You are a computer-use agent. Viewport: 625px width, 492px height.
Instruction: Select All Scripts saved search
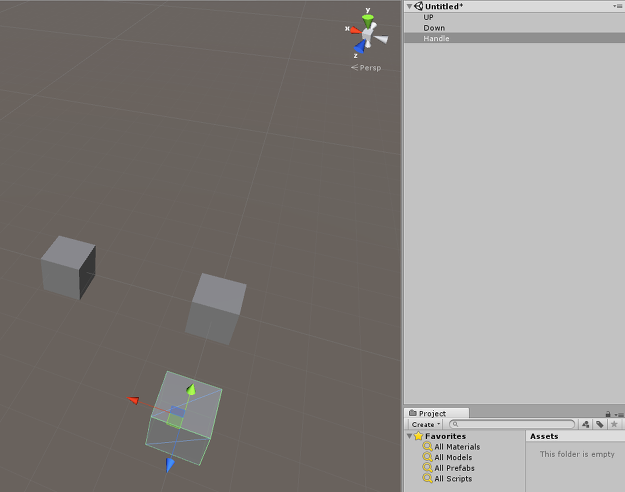point(453,478)
